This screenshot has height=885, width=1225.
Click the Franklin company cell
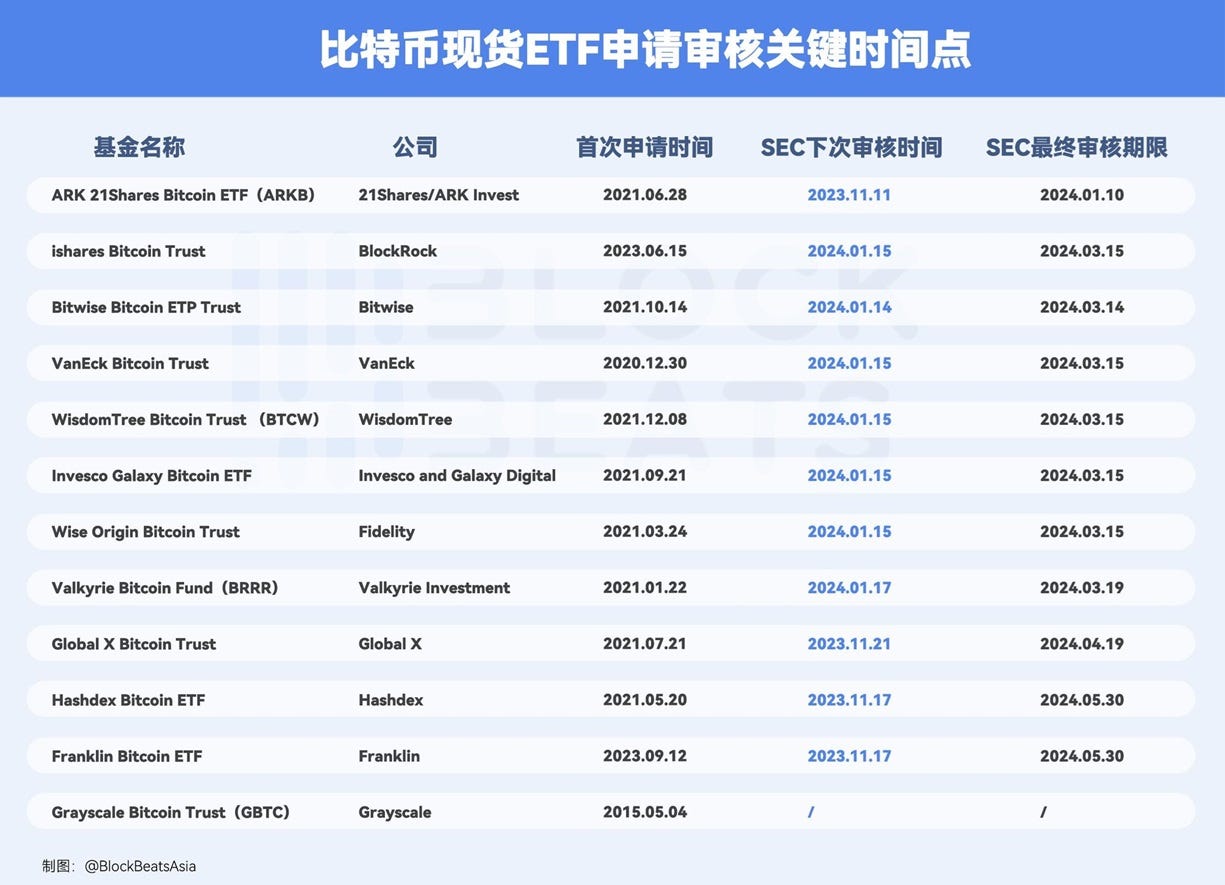389,755
